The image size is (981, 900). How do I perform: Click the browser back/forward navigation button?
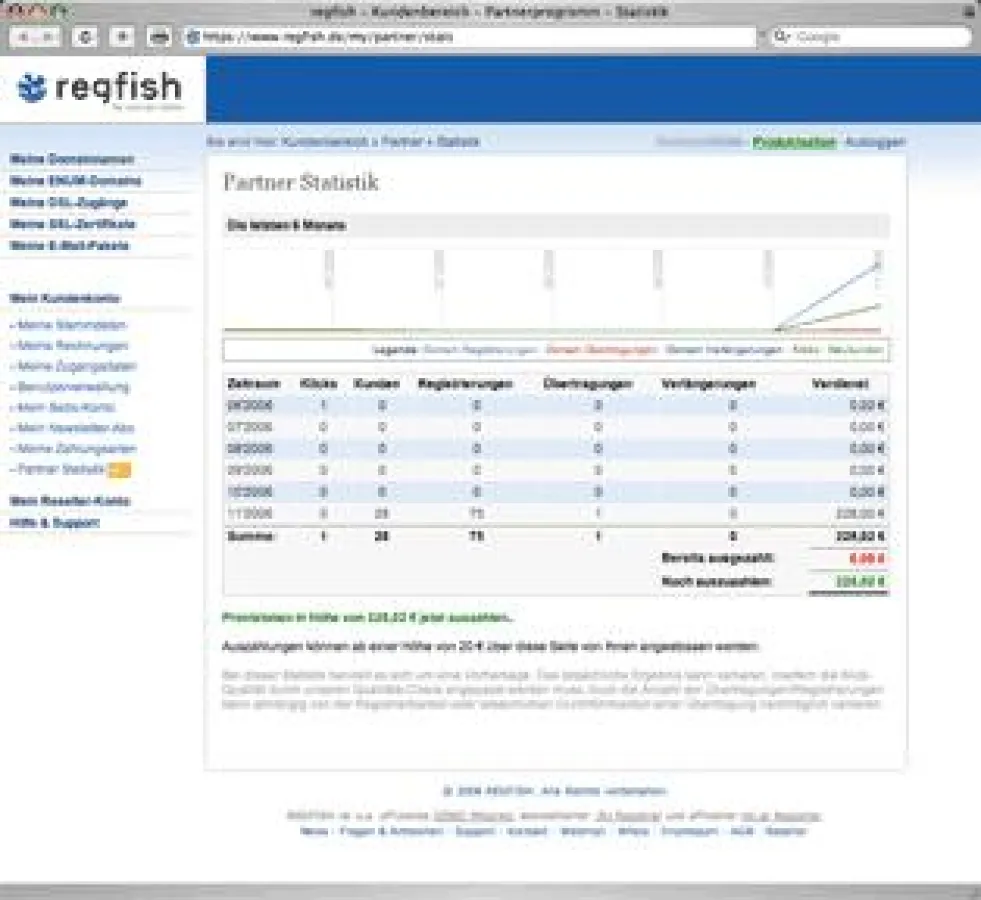[x=36, y=37]
